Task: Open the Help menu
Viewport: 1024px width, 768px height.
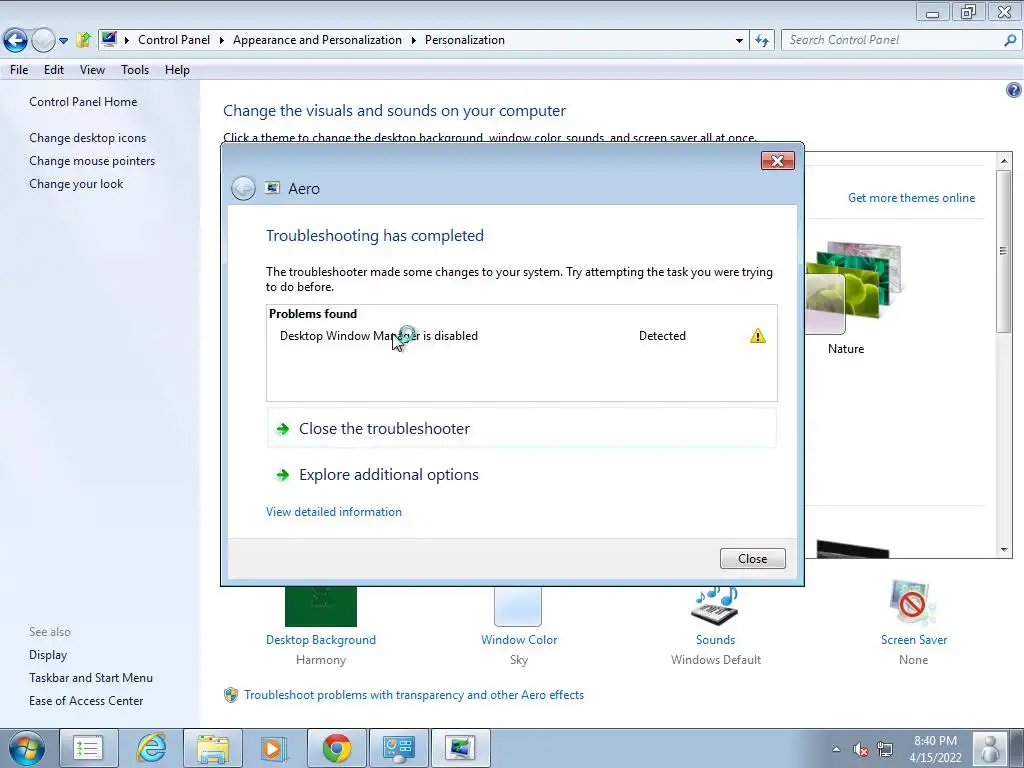Action: pos(177,70)
